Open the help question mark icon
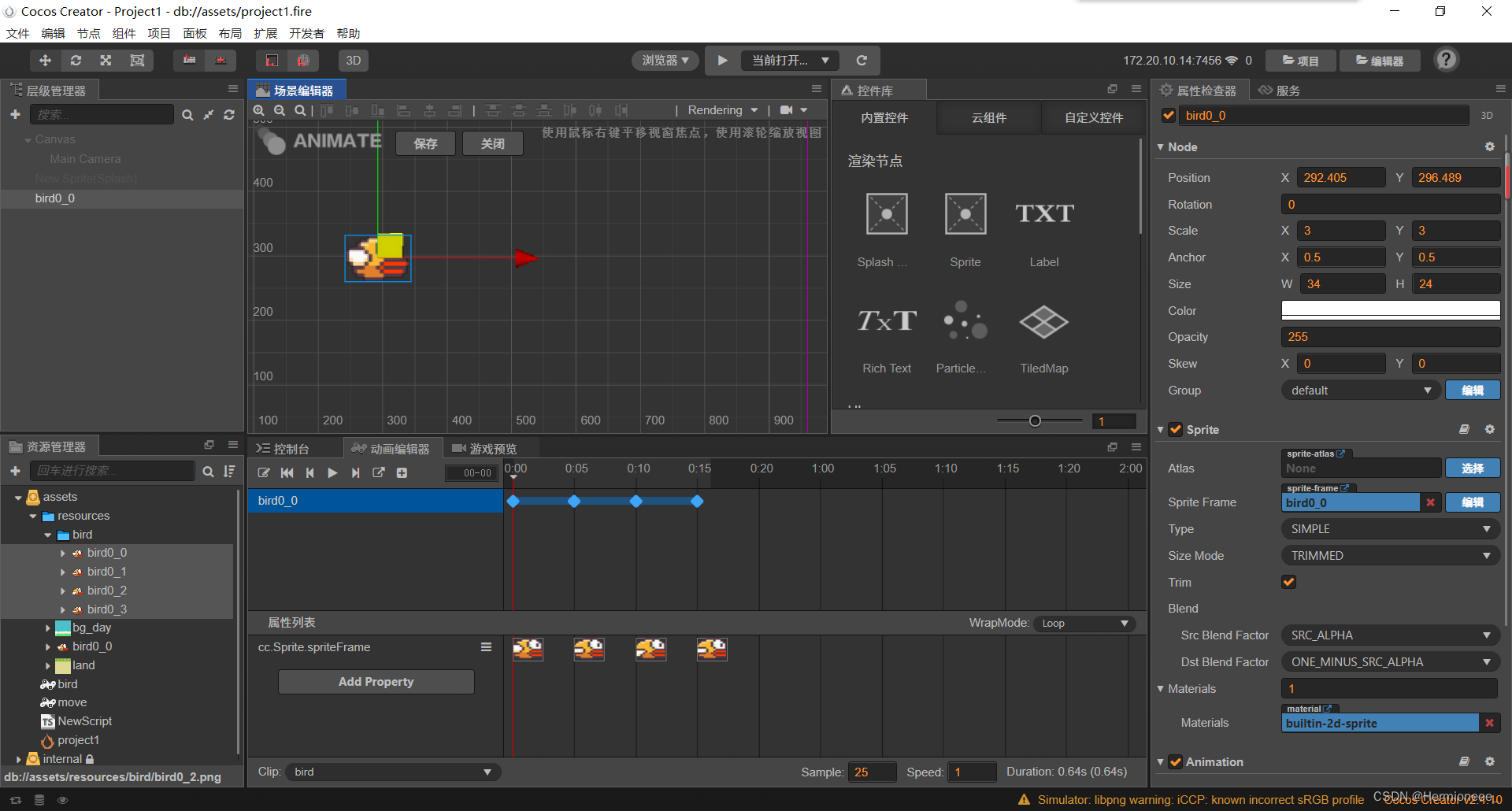 click(x=1446, y=60)
